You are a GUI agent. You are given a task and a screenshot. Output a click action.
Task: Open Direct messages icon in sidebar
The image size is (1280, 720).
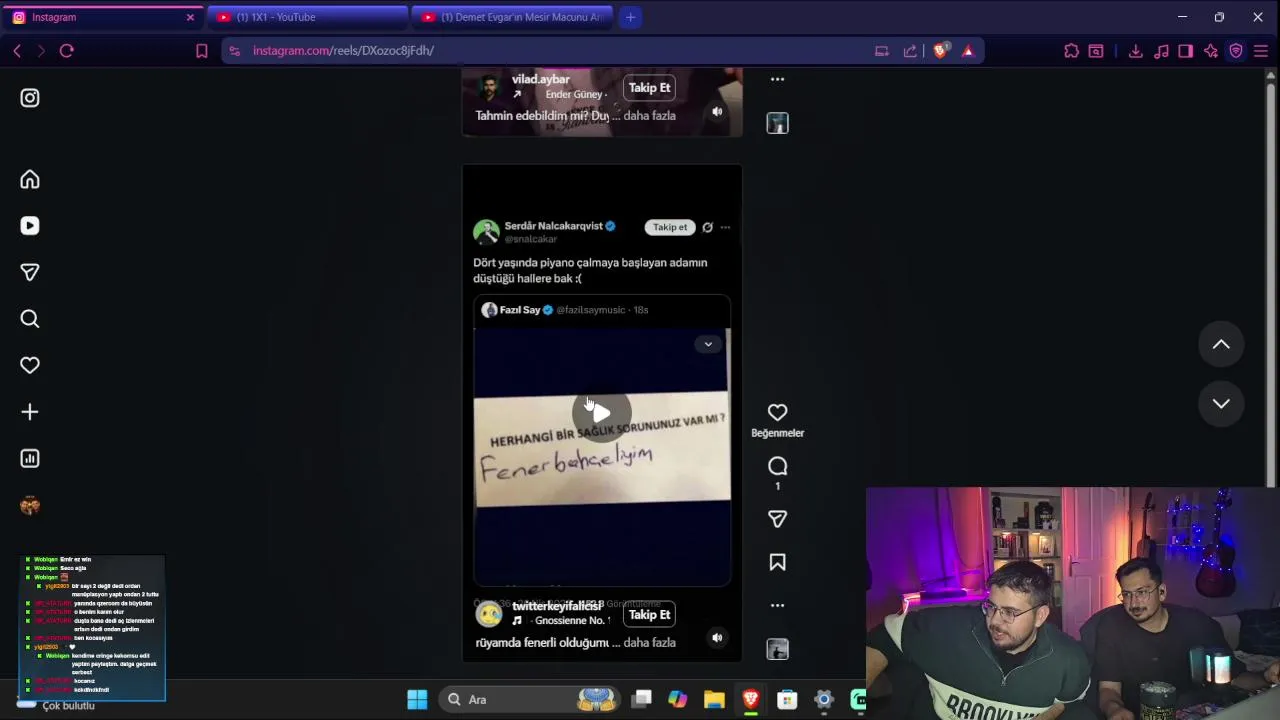[x=30, y=272]
